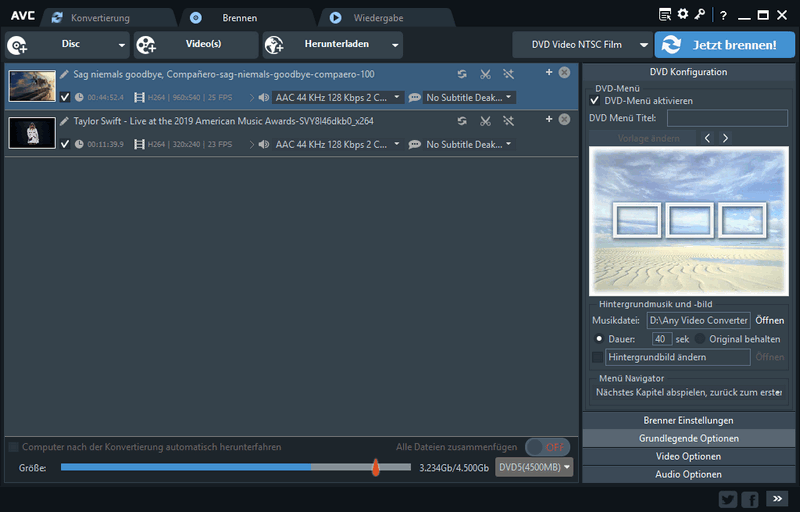Click Öffnen next to Musikdatei
The height and width of the screenshot is (512, 800).
pyautogui.click(x=769, y=320)
